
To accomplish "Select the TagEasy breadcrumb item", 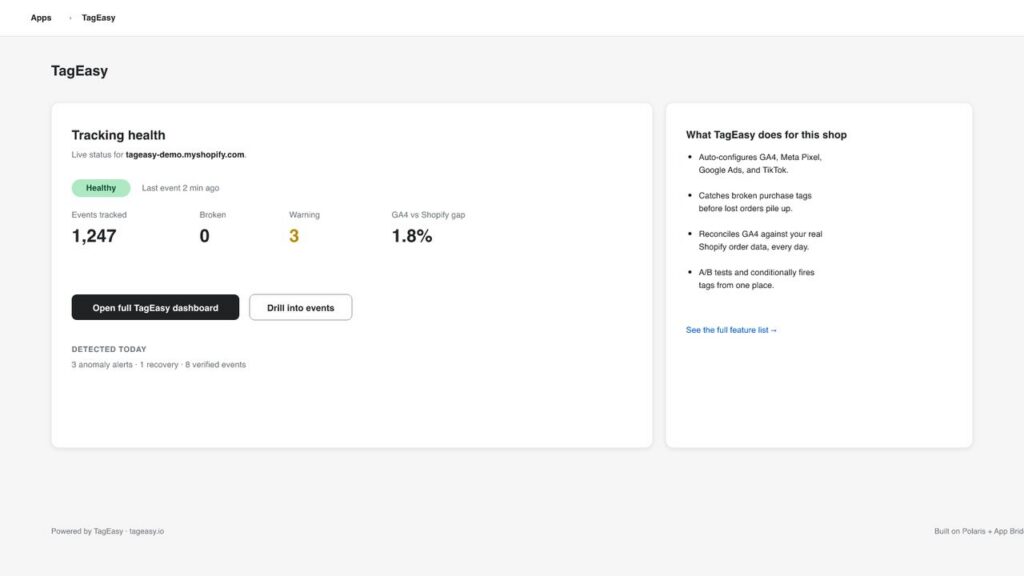I will (x=99, y=18).
